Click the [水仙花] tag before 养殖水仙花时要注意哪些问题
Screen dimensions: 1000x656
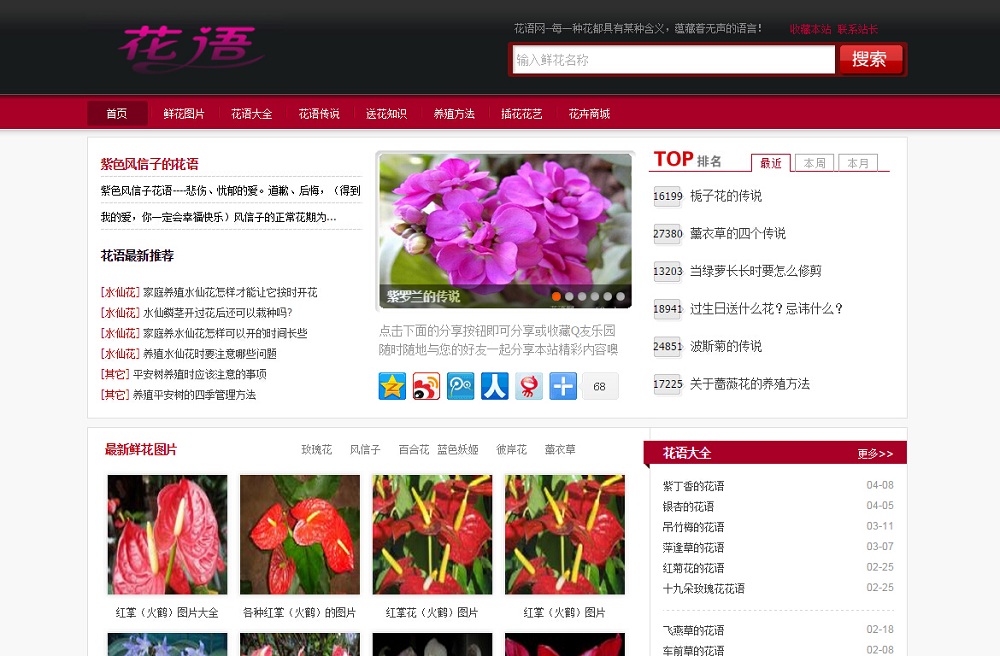120,354
